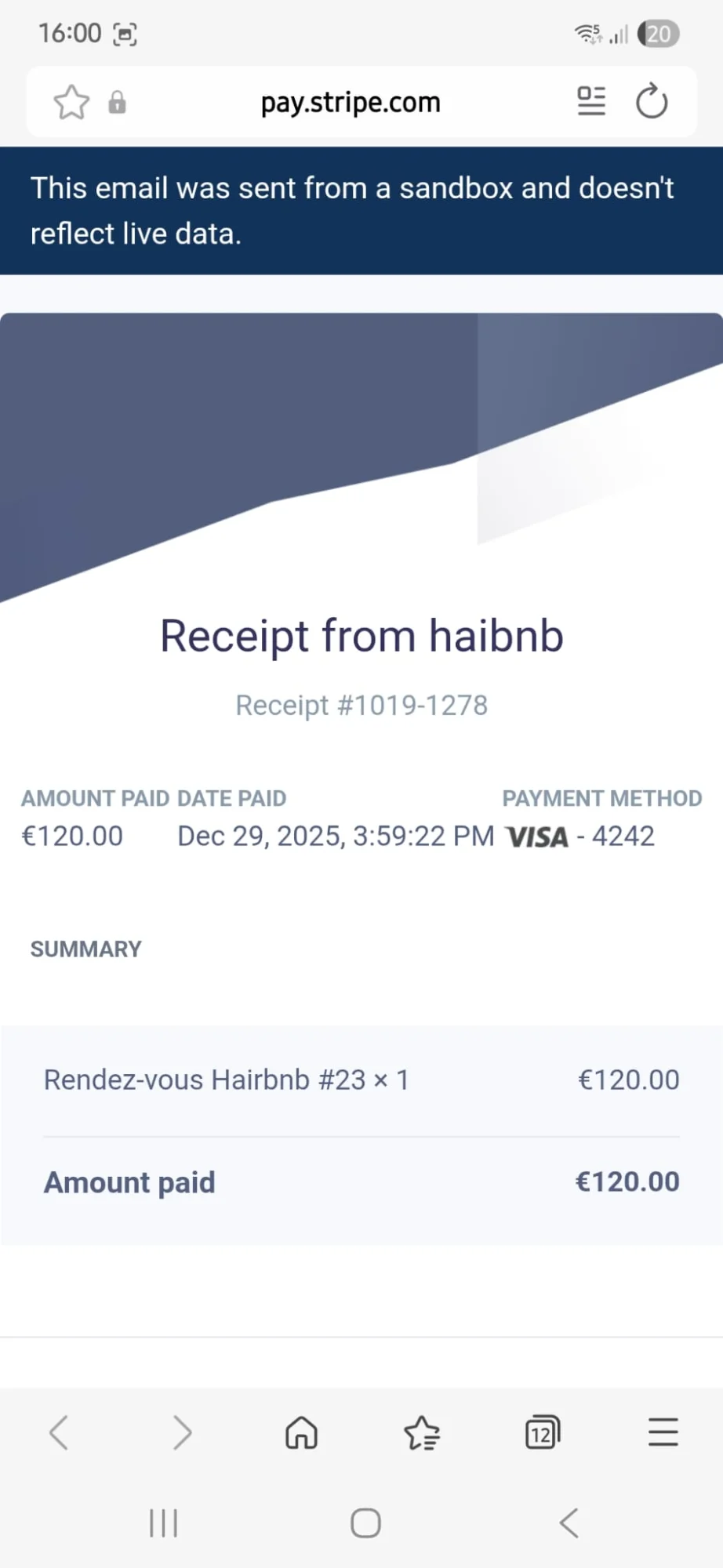Open the tab switcher showing 12 tabs
The image size is (723, 1568).
[542, 1432]
